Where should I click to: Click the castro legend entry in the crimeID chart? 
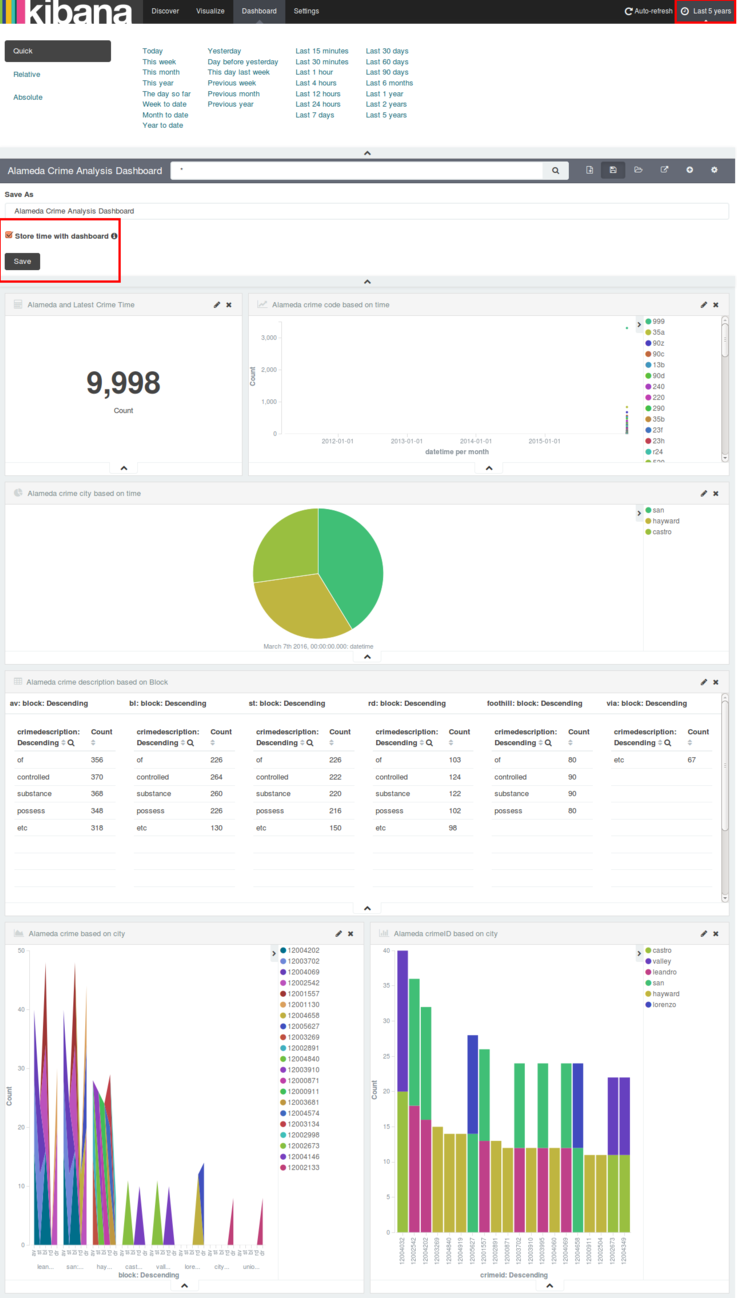pyautogui.click(x=658, y=950)
